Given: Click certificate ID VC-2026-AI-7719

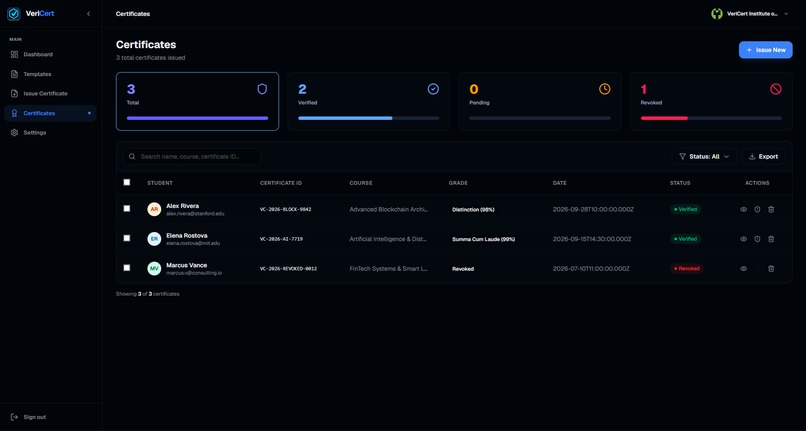Looking at the screenshot, I should pos(281,239).
